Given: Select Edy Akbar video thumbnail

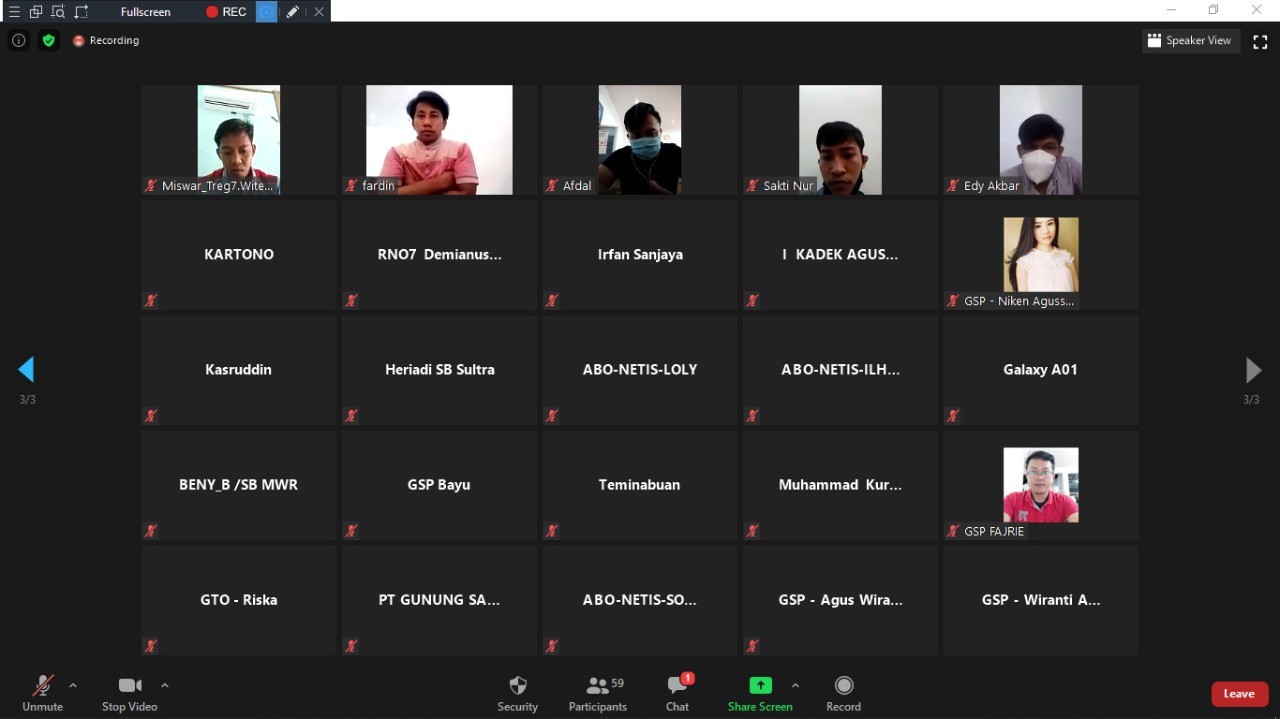Looking at the screenshot, I should [1041, 139].
